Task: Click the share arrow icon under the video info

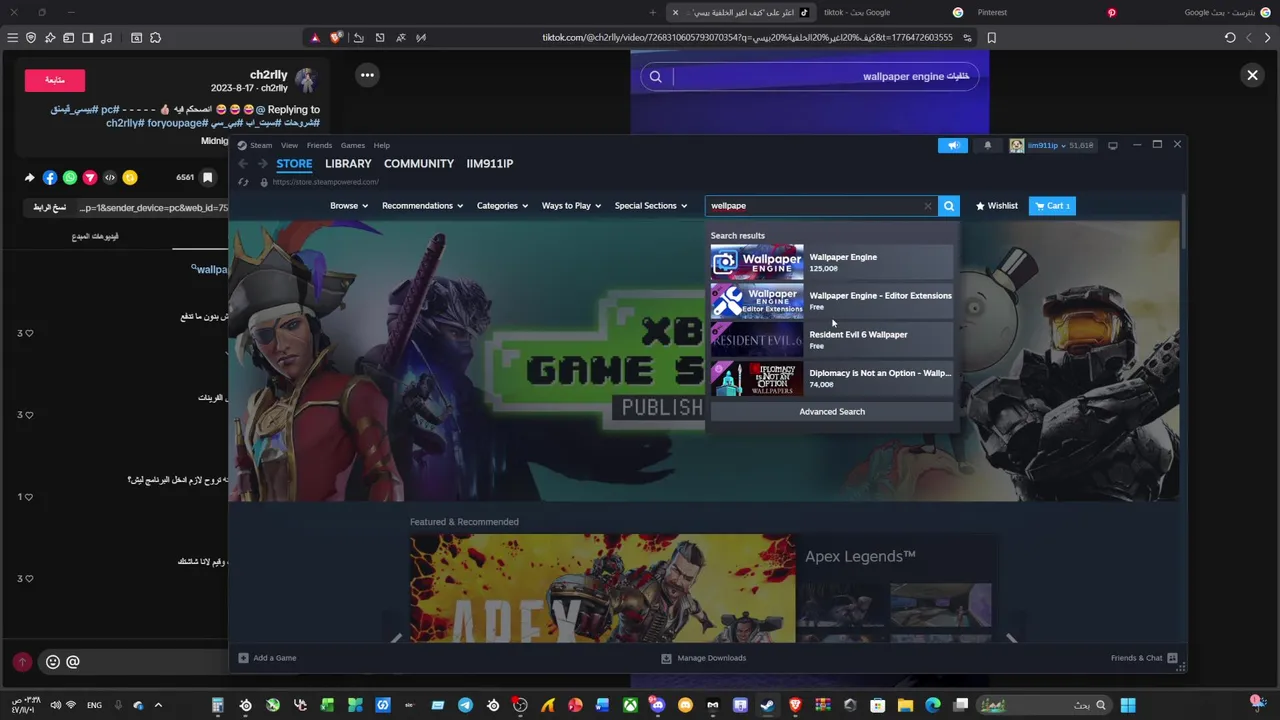Action: 29,178
